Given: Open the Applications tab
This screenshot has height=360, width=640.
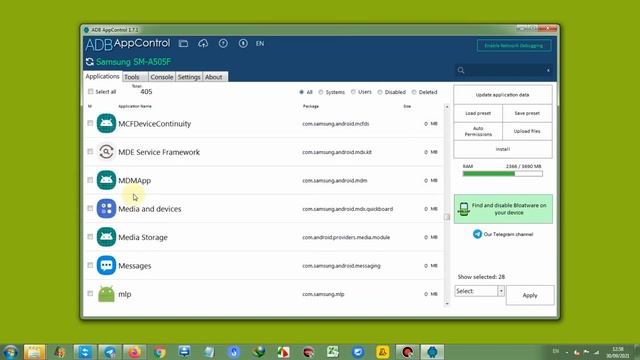Looking at the screenshot, I should [x=102, y=76].
